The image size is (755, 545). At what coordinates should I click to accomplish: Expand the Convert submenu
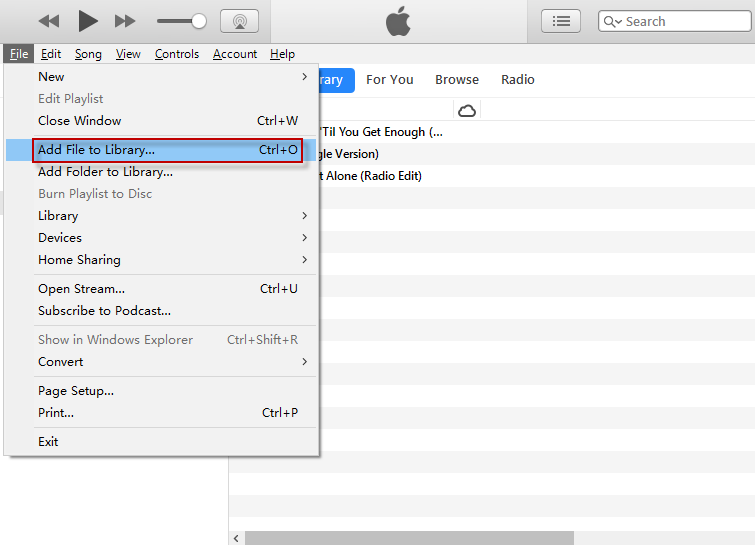click(x=161, y=362)
